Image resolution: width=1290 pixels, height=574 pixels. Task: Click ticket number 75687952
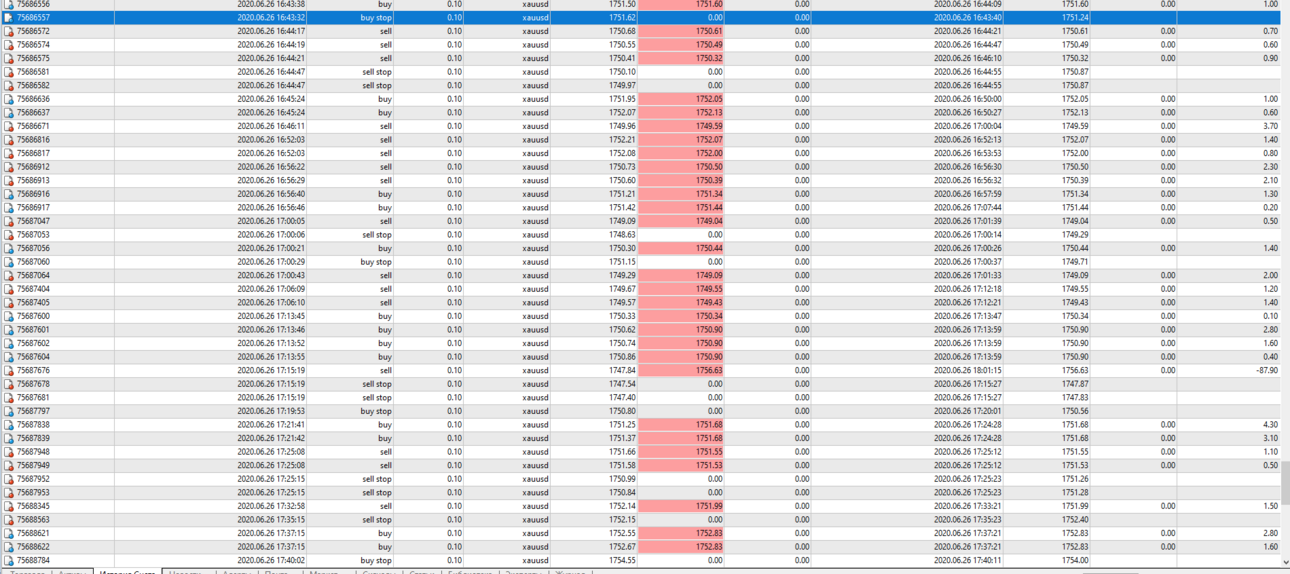tap(33, 479)
